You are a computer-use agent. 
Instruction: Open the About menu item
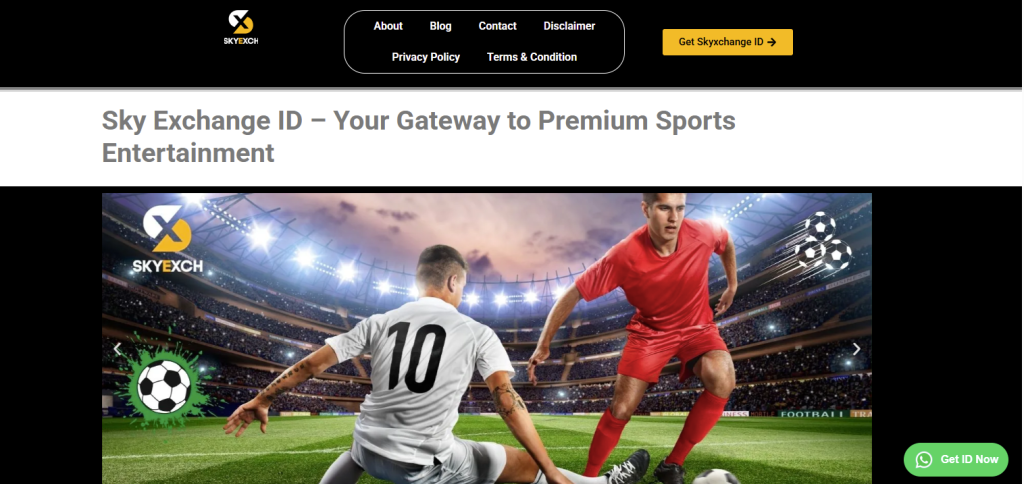pyautogui.click(x=388, y=26)
